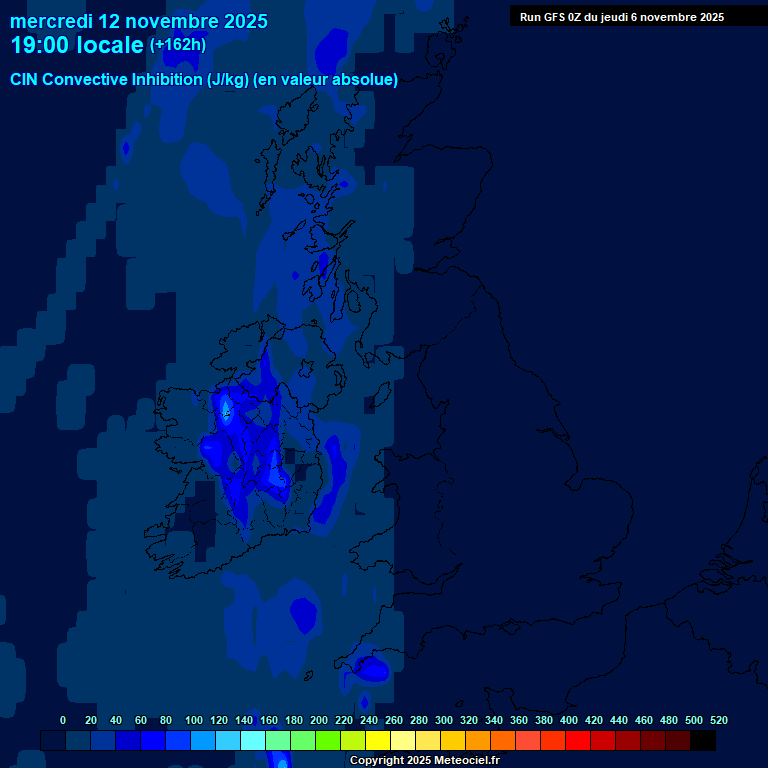This screenshot has width=768, height=768.
Task: Click the blue spot near Cornwall's coast
Action: click(372, 669)
